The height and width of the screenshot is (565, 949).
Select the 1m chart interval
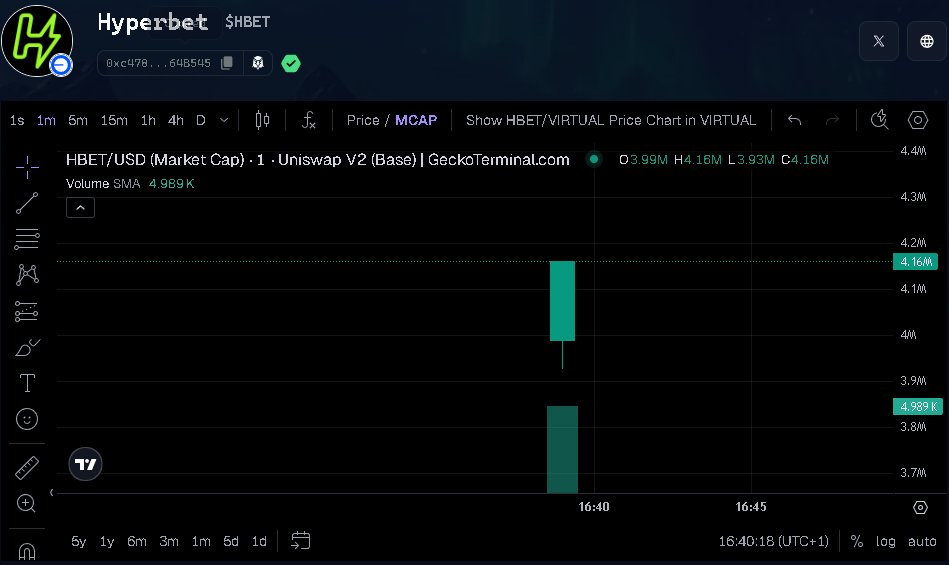tap(46, 120)
